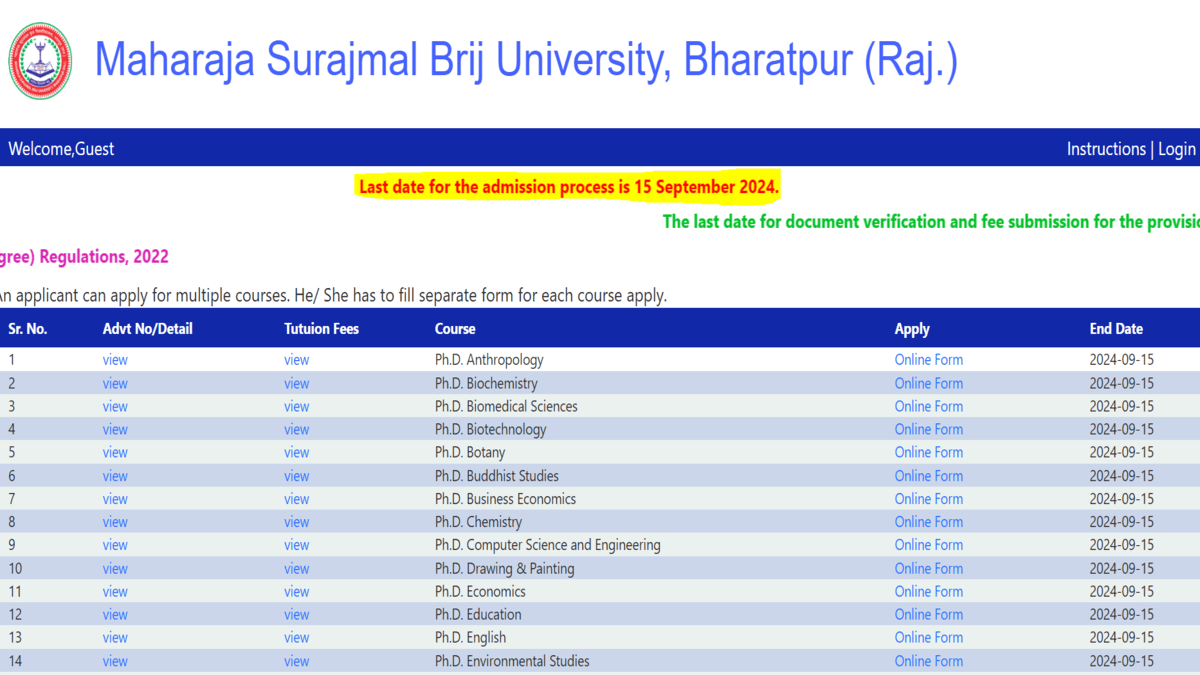This screenshot has height=675, width=1200.
Task: View advt detail for Ph.D. Education
Action: (x=115, y=615)
